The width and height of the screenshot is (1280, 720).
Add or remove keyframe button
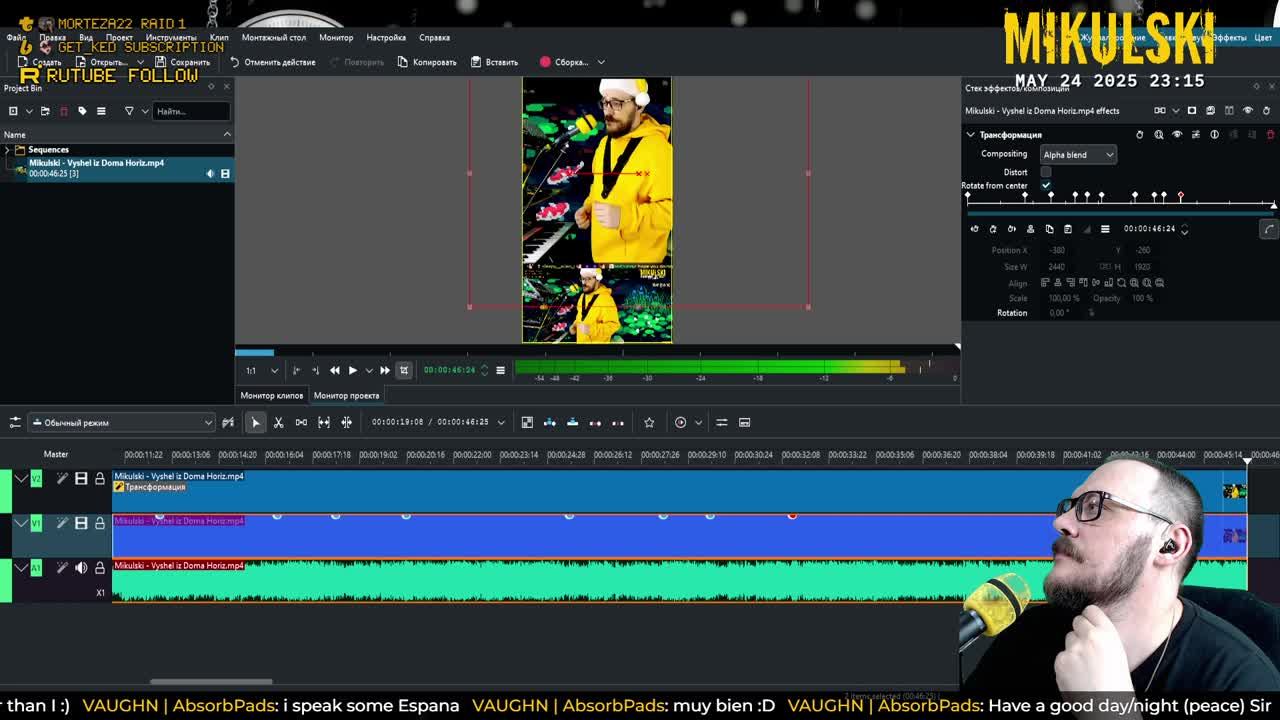993,229
